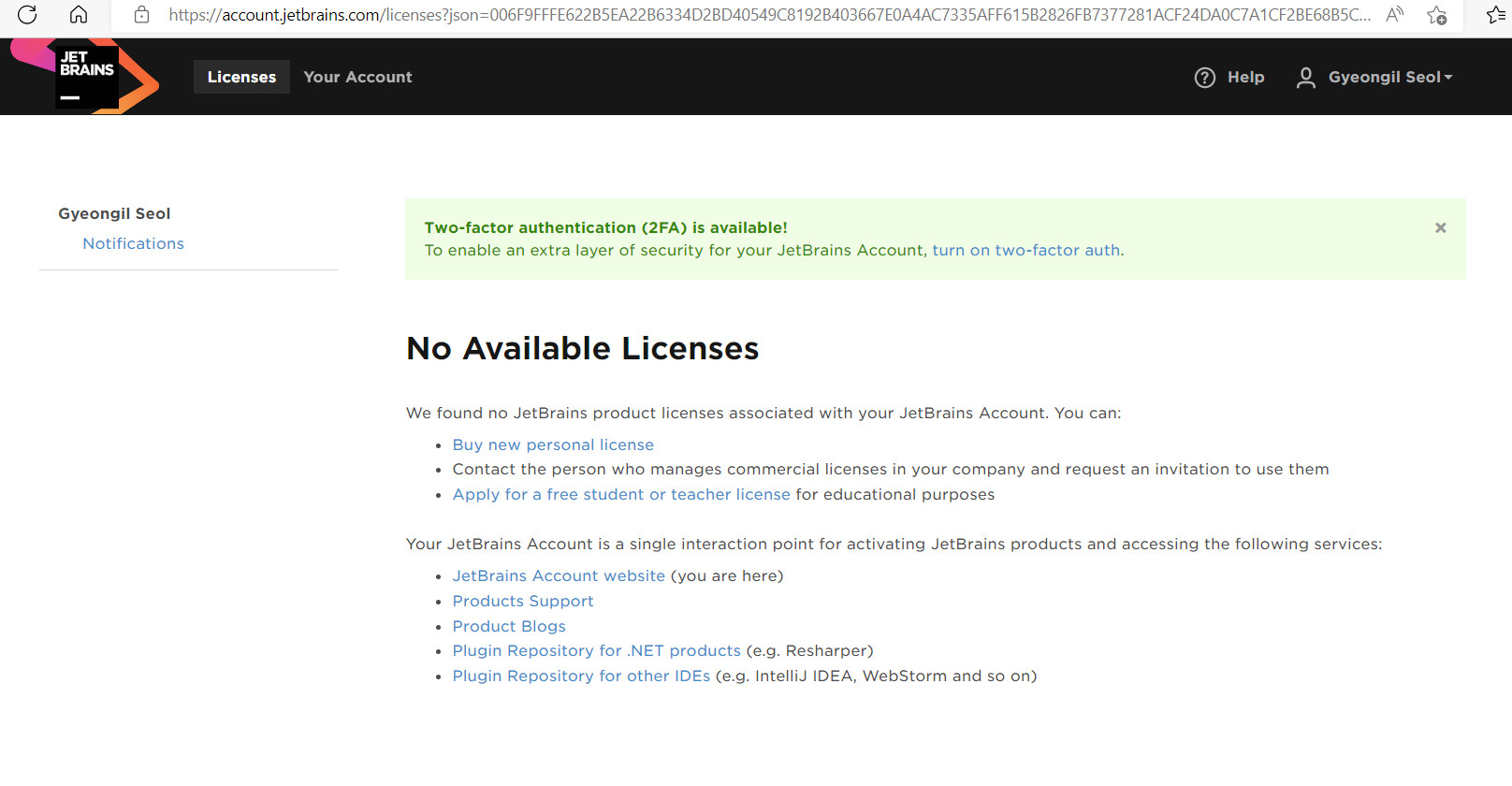Apply for free student or teacher license
The image size is (1512, 786).
tap(621, 494)
